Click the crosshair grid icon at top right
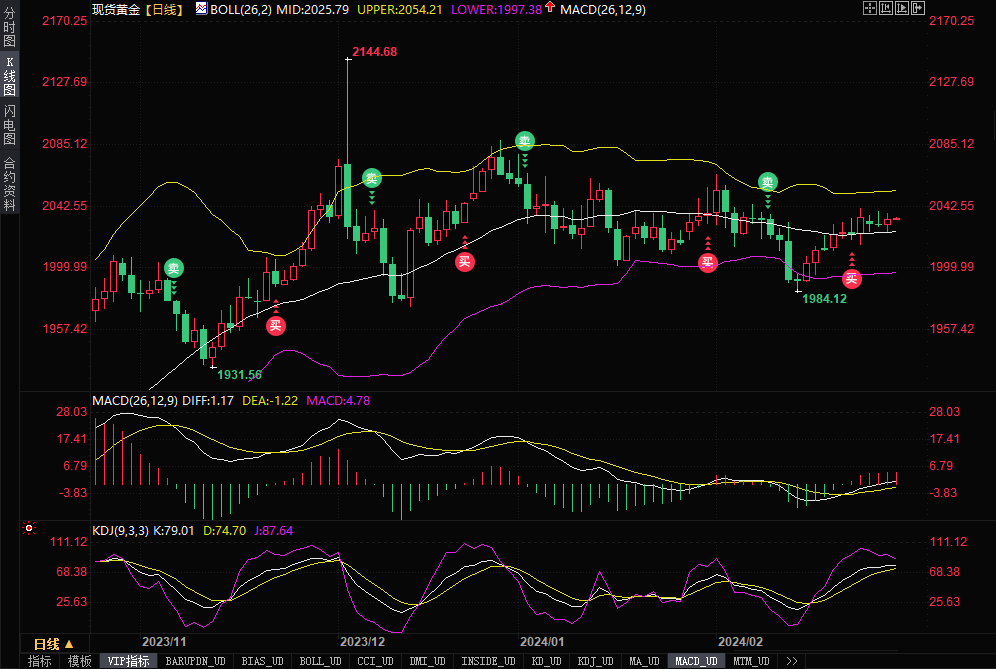The width and height of the screenshot is (996, 669). (x=869, y=8)
